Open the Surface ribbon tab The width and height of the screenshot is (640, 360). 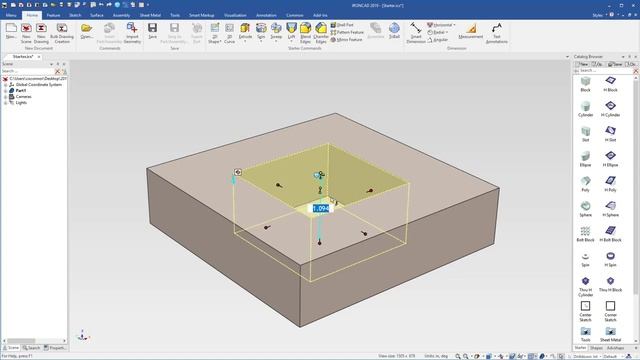click(x=97, y=15)
